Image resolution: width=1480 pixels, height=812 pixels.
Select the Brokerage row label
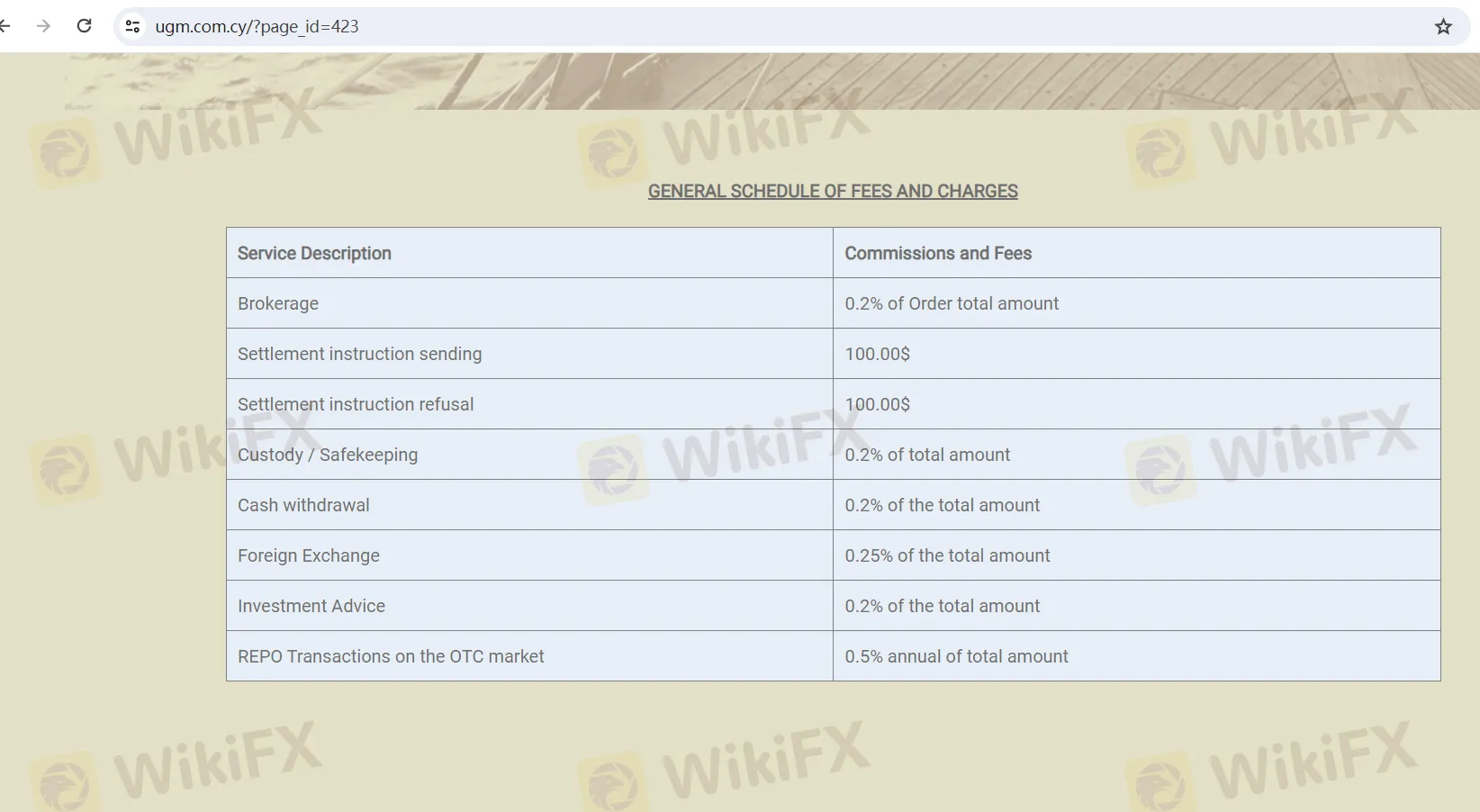pyautogui.click(x=278, y=303)
